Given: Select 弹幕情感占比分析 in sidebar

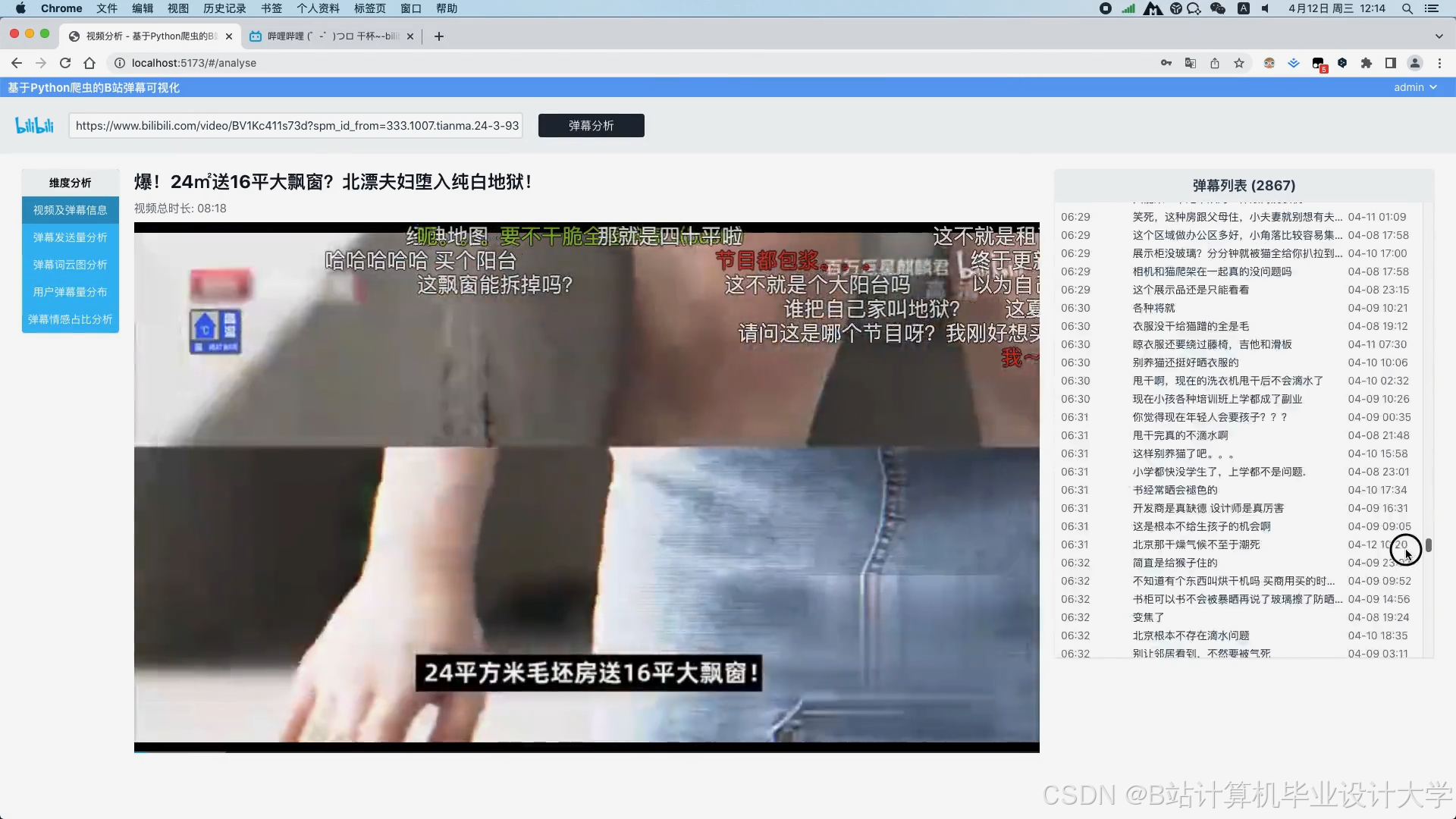Looking at the screenshot, I should pos(71,319).
